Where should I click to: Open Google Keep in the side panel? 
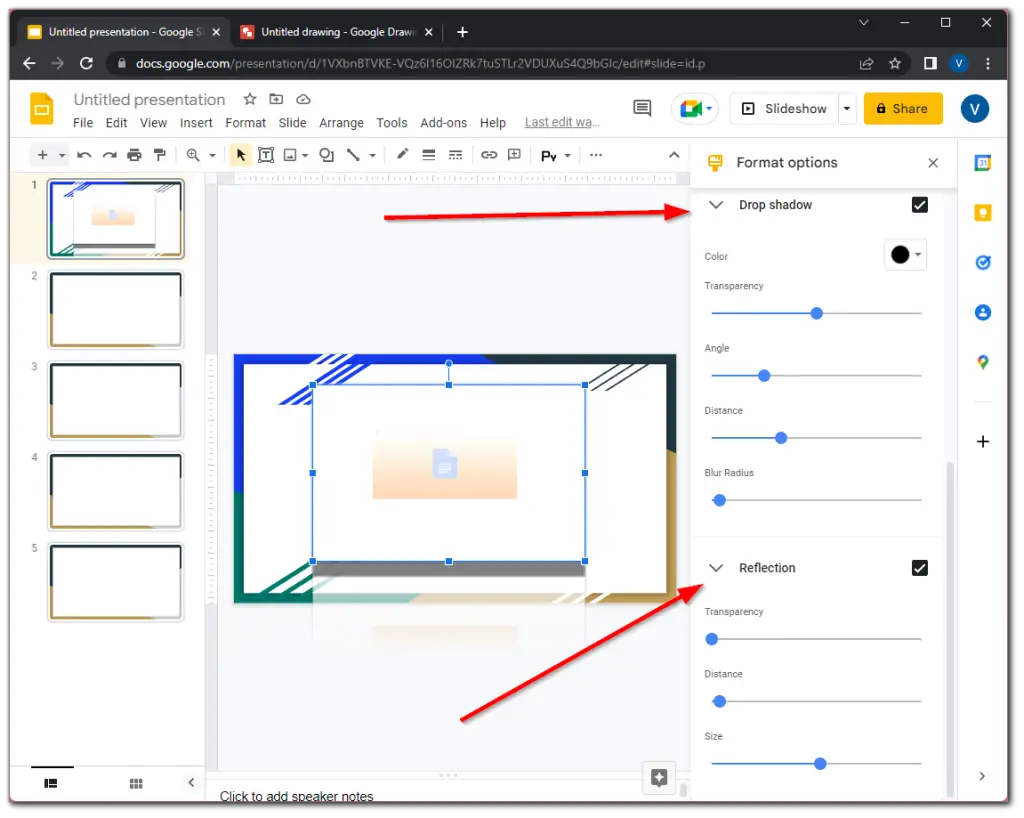[x=982, y=212]
